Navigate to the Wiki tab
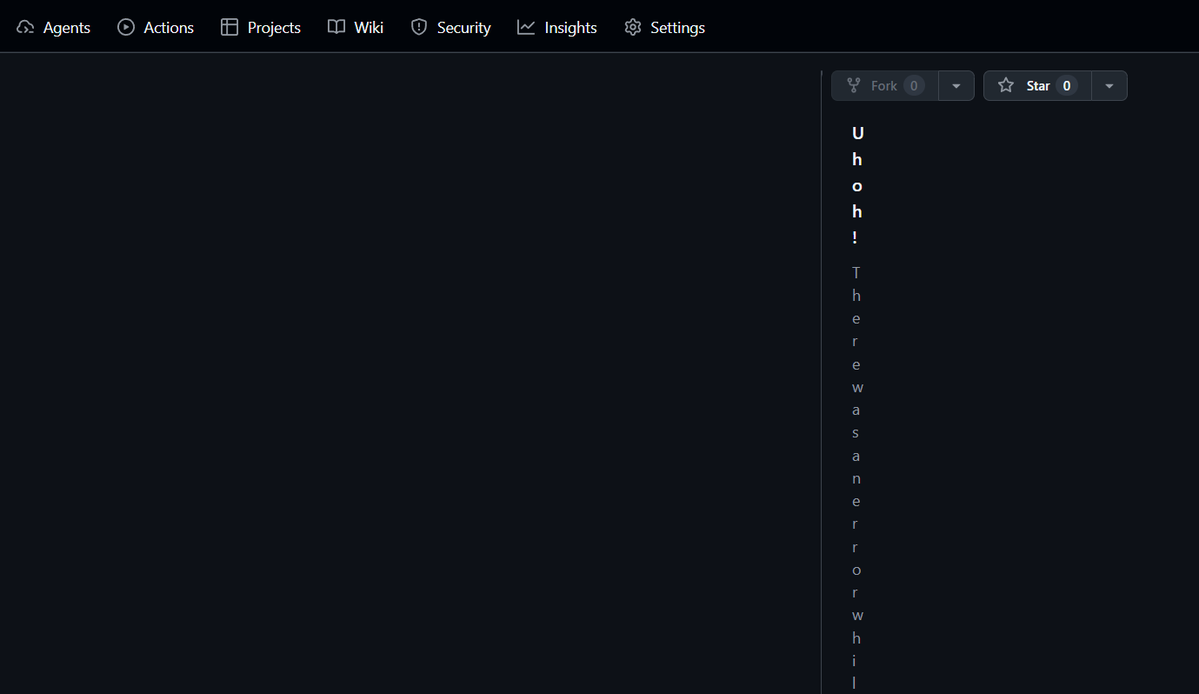This screenshot has width=1199, height=694. click(x=368, y=27)
